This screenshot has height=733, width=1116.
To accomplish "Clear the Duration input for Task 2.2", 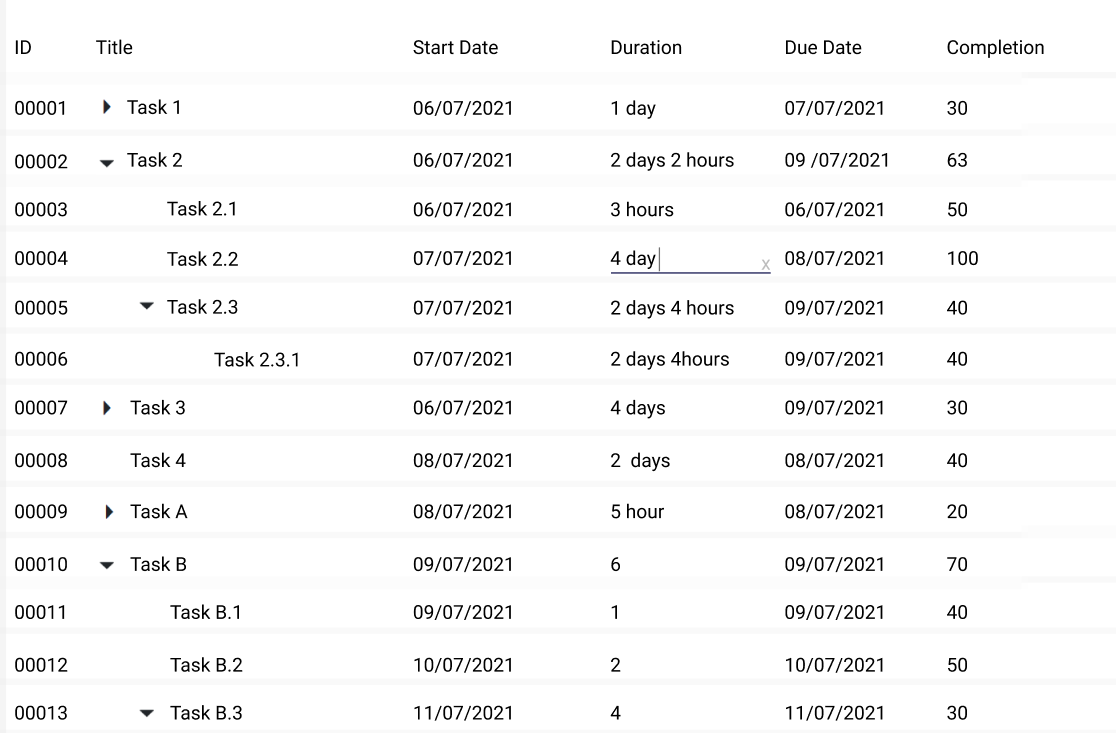I will (x=765, y=264).
